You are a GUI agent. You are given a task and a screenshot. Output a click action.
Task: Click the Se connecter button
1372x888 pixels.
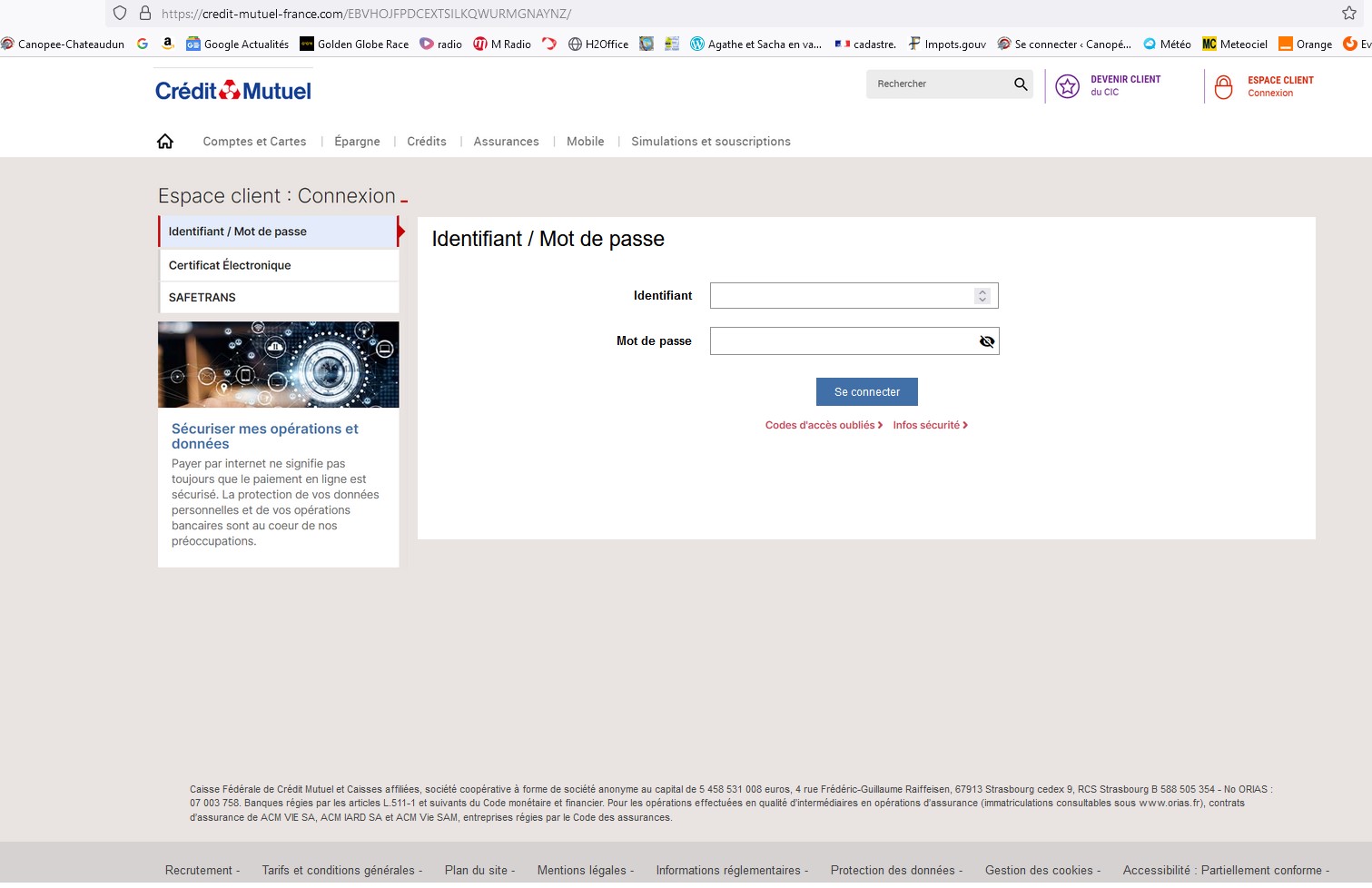(867, 391)
